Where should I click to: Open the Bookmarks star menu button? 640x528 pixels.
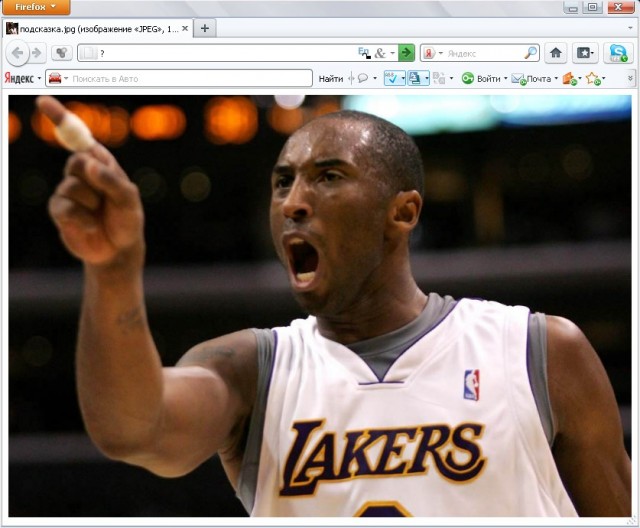click(x=585, y=53)
